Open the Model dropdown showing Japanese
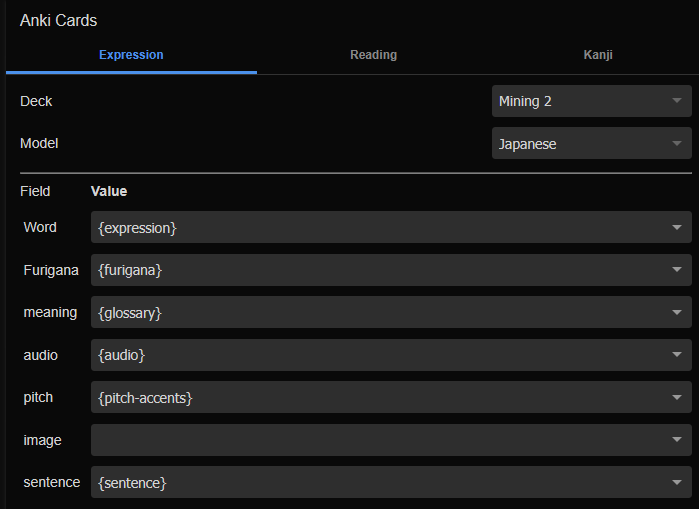 coord(592,144)
